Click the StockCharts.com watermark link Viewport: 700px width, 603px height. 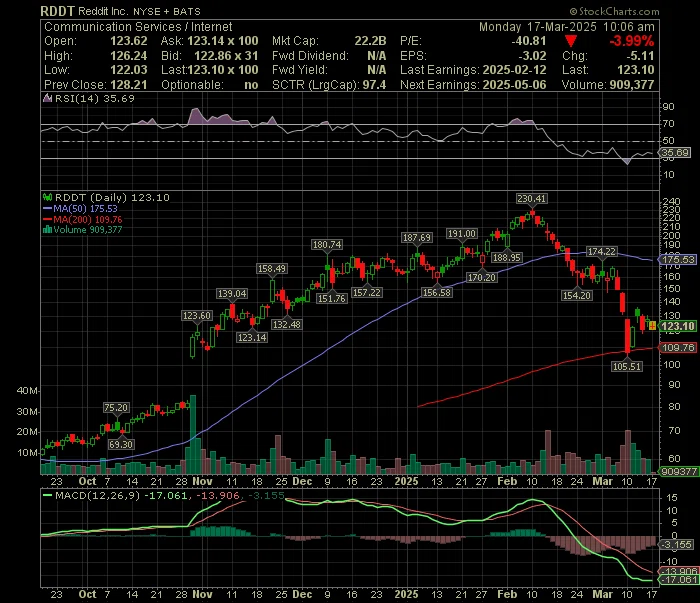pyautogui.click(x=614, y=11)
